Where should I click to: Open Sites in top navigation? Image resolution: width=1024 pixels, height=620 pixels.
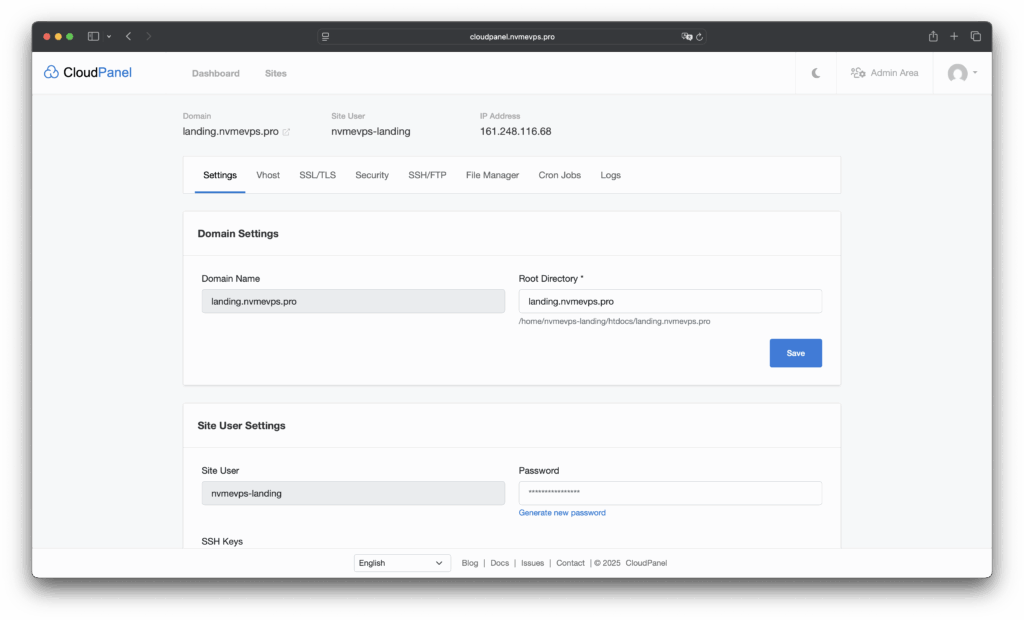(275, 73)
